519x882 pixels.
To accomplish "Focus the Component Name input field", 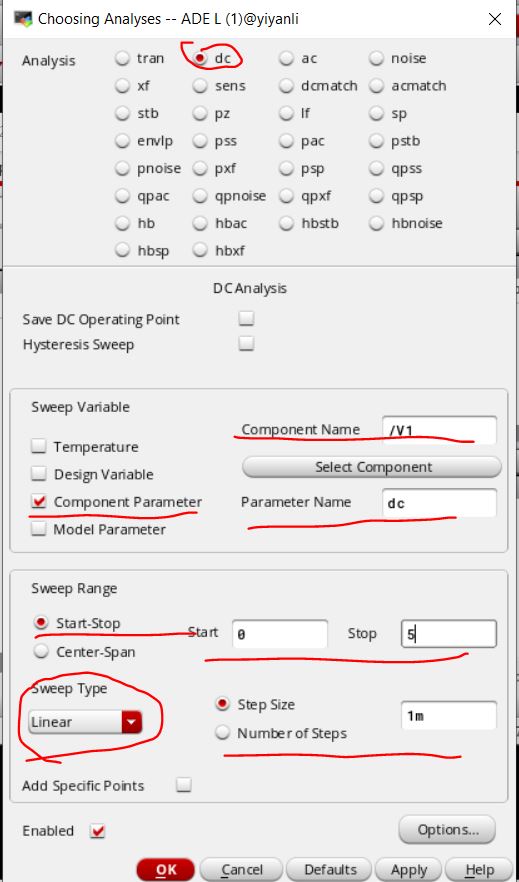I will pyautogui.click(x=439, y=430).
